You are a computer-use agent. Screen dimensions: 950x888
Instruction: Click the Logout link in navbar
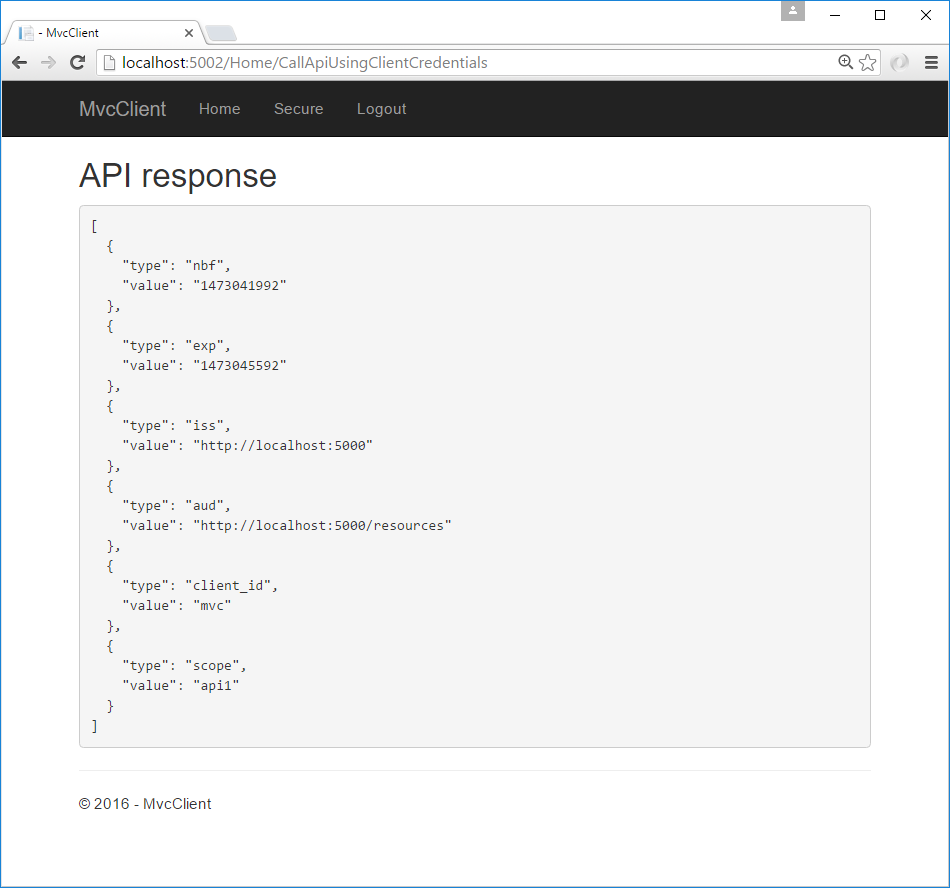[381, 109]
